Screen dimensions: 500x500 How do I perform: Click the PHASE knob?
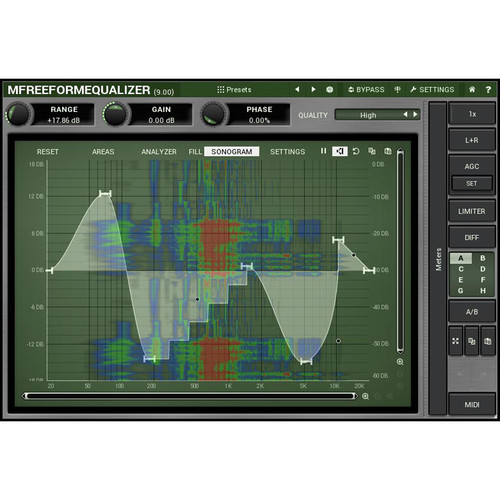[x=213, y=114]
